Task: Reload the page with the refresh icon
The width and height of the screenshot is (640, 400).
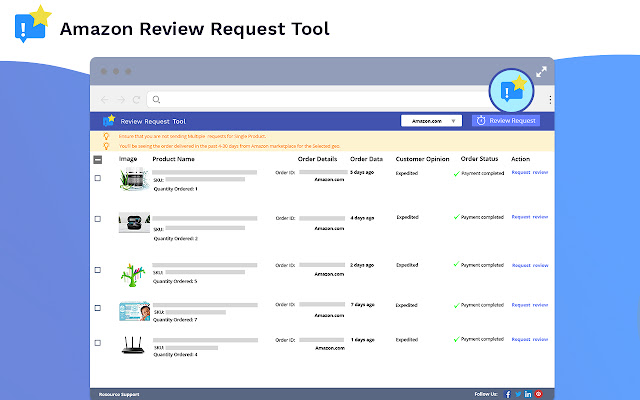Action: coord(136,100)
